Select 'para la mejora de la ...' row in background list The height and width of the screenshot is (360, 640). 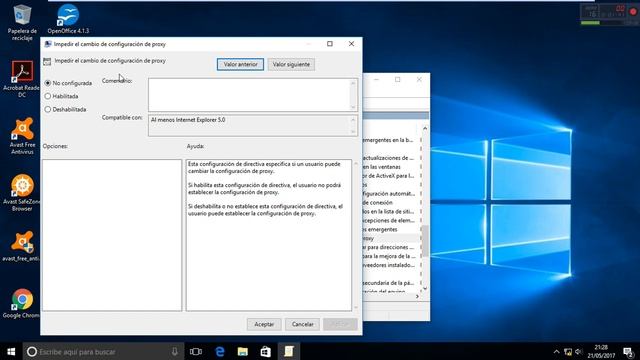coord(388,256)
